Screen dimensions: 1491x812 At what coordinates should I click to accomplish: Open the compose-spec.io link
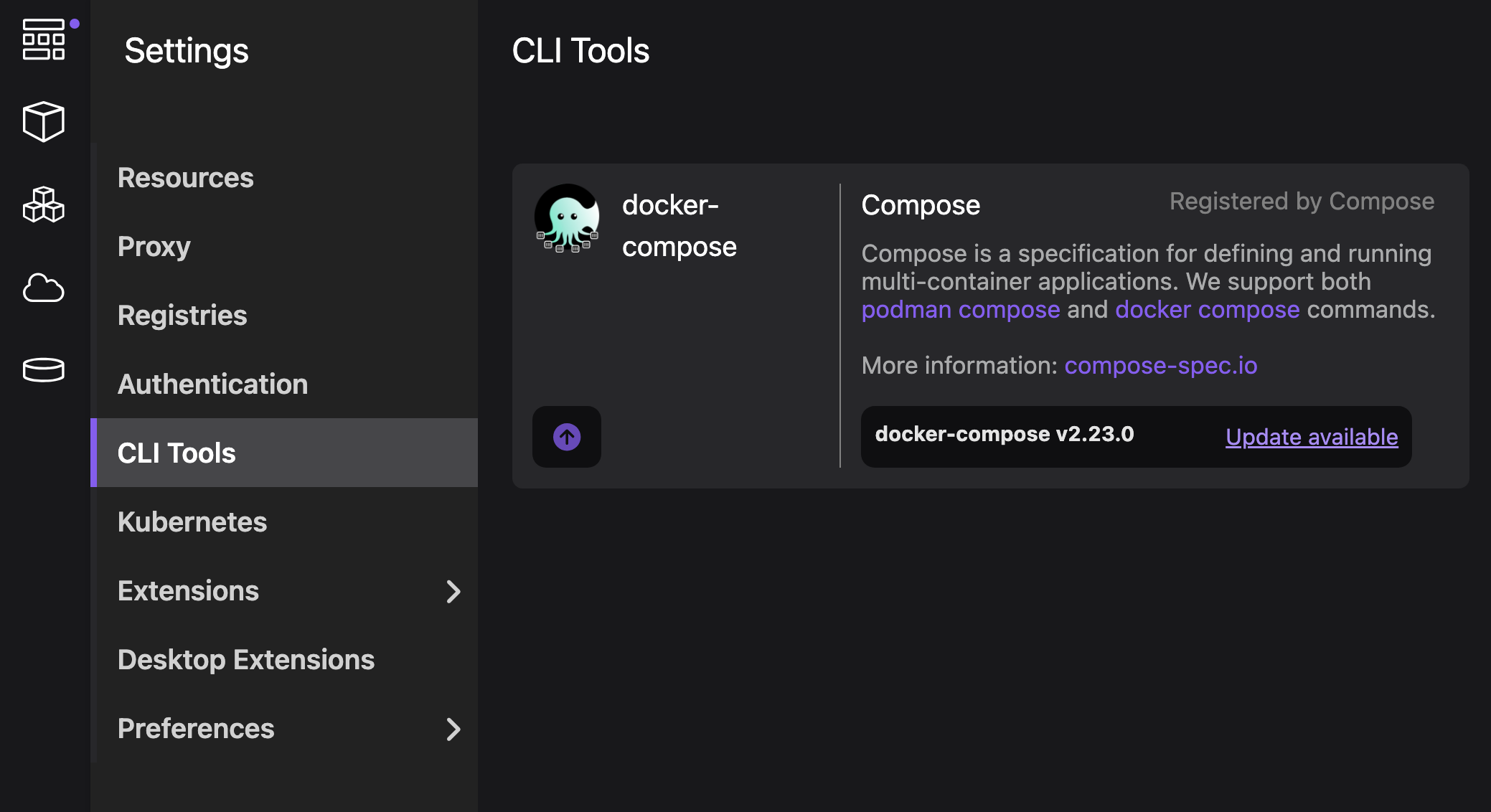(x=1160, y=366)
